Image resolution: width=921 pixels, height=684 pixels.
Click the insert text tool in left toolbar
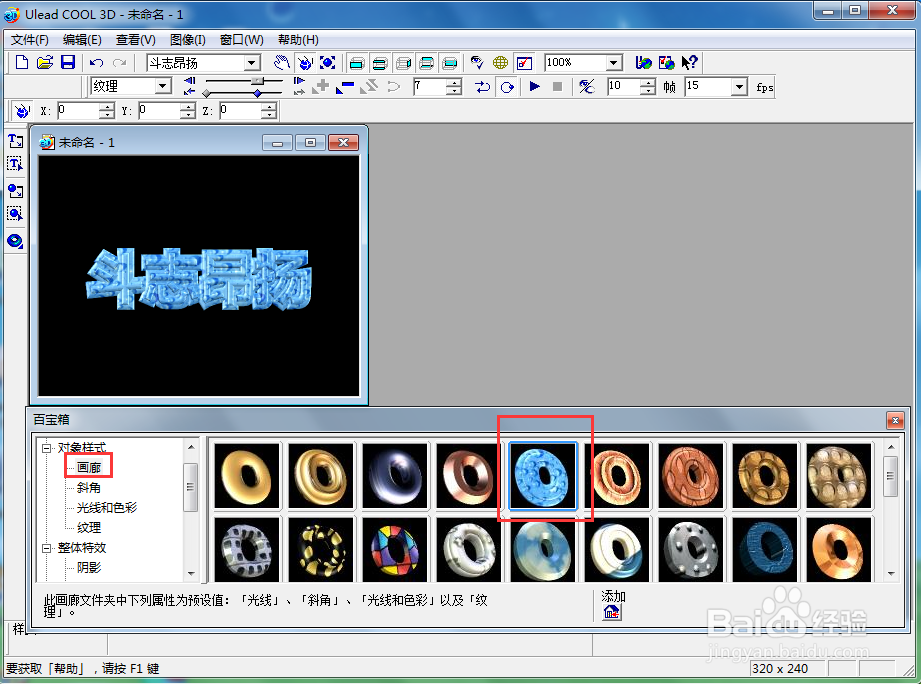(x=15, y=141)
